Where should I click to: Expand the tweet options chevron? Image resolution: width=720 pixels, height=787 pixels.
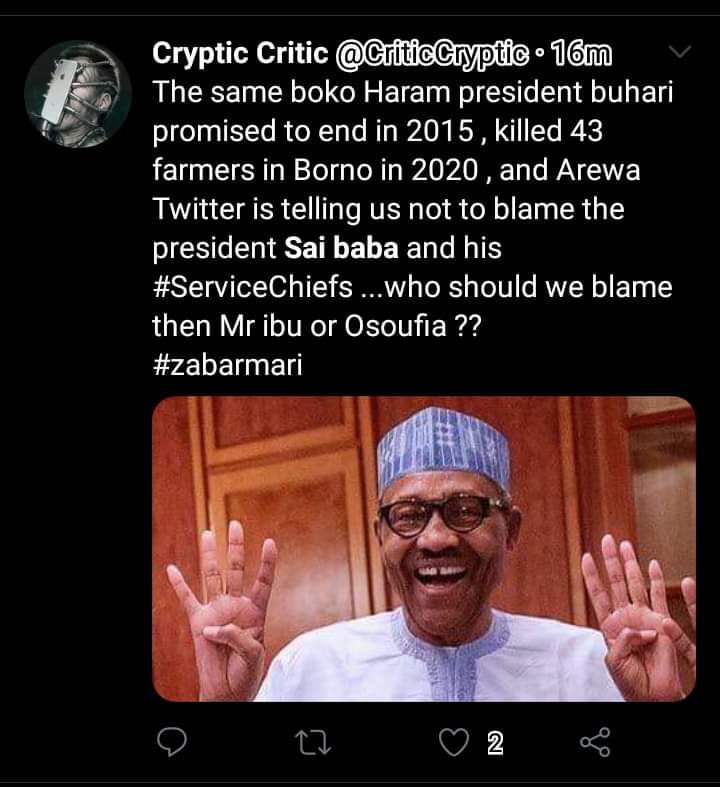tap(679, 51)
